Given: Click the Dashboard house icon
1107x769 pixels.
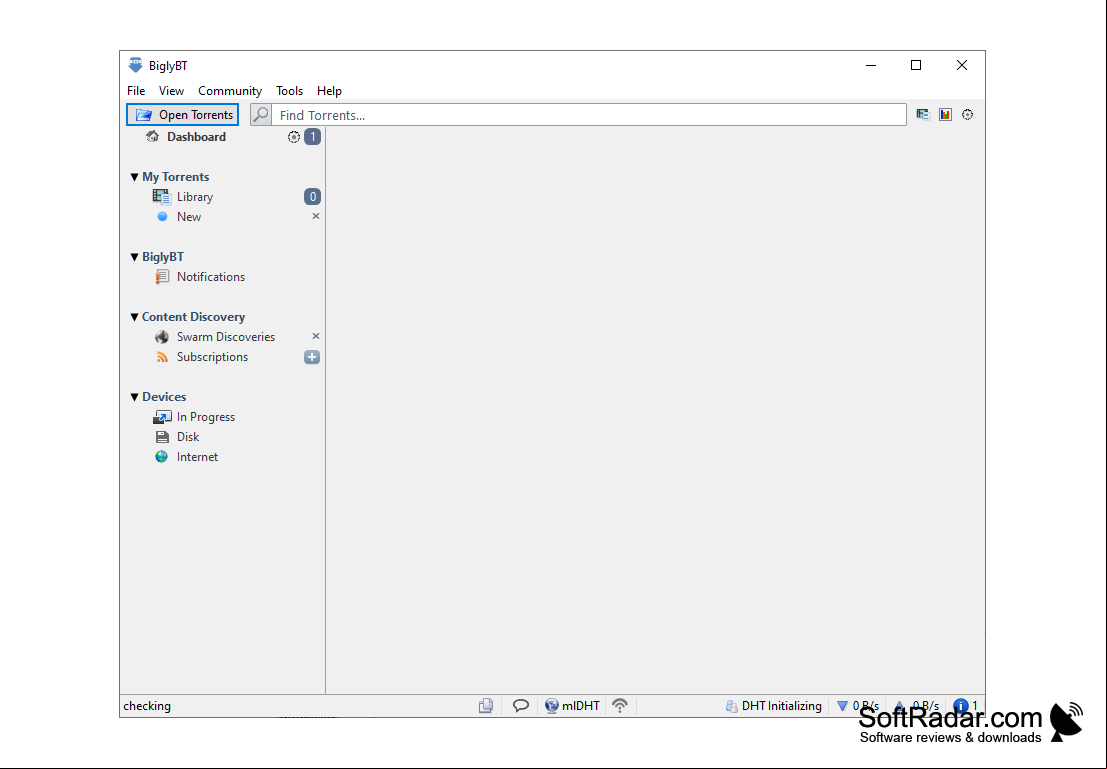Looking at the screenshot, I should (x=152, y=136).
